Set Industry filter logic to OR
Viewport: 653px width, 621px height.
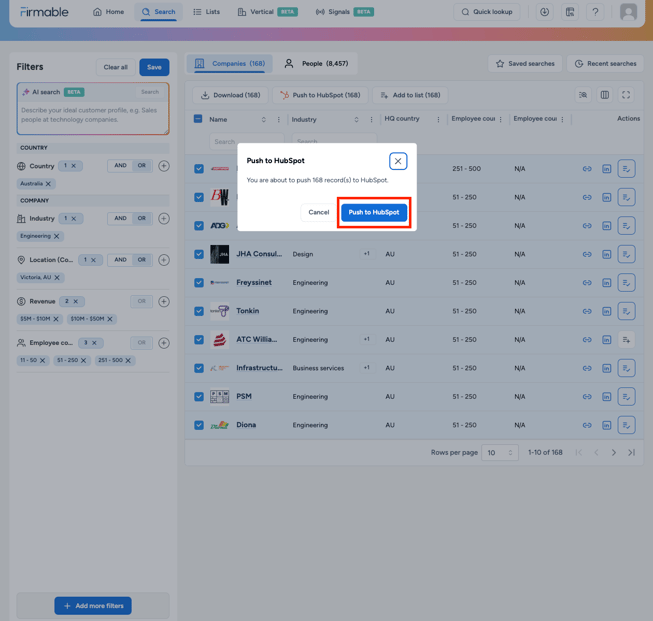click(x=142, y=218)
